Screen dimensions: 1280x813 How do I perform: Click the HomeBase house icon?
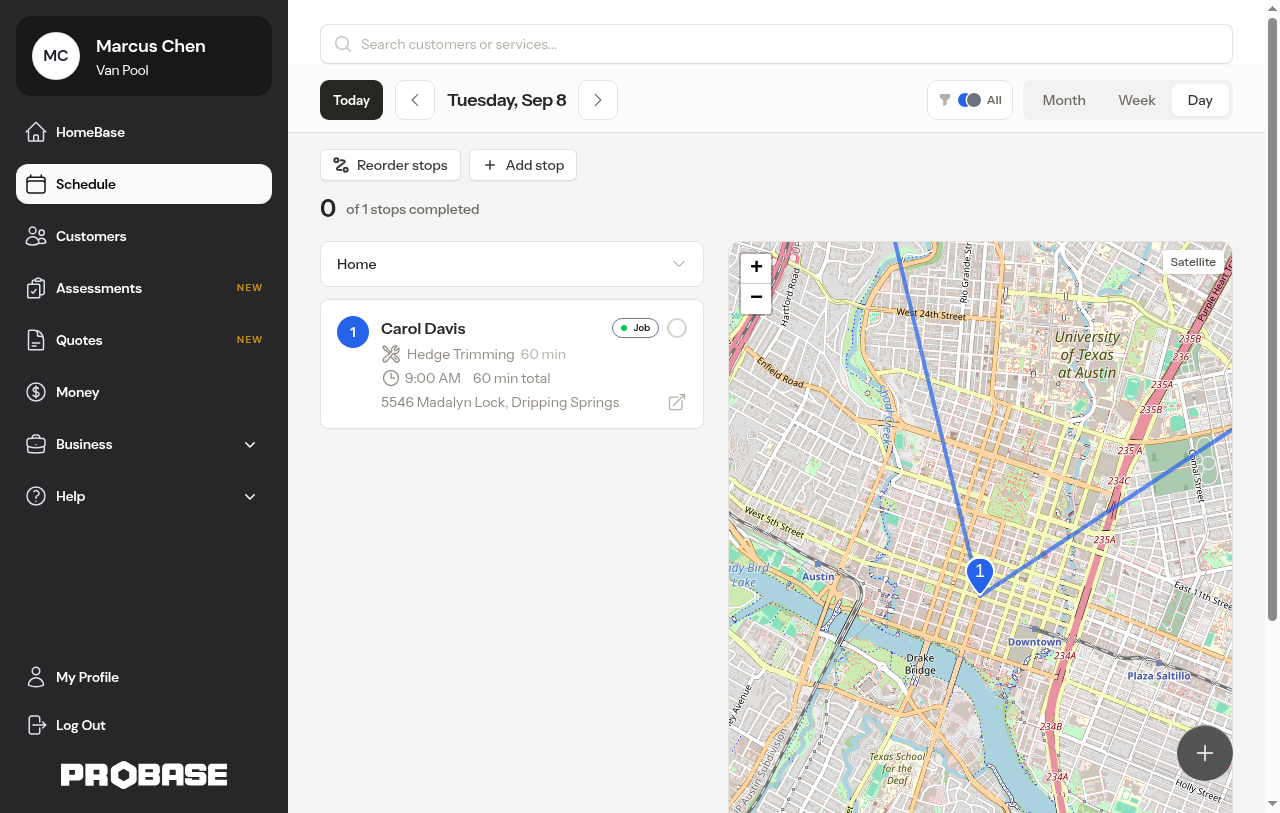pos(36,132)
